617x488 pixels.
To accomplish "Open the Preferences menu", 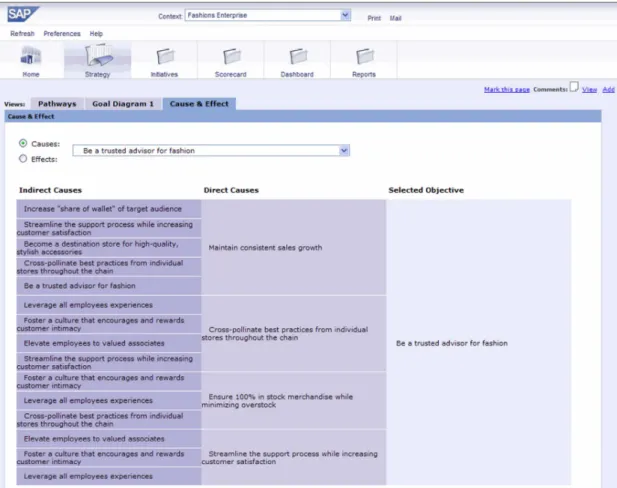I will click(x=62, y=33).
